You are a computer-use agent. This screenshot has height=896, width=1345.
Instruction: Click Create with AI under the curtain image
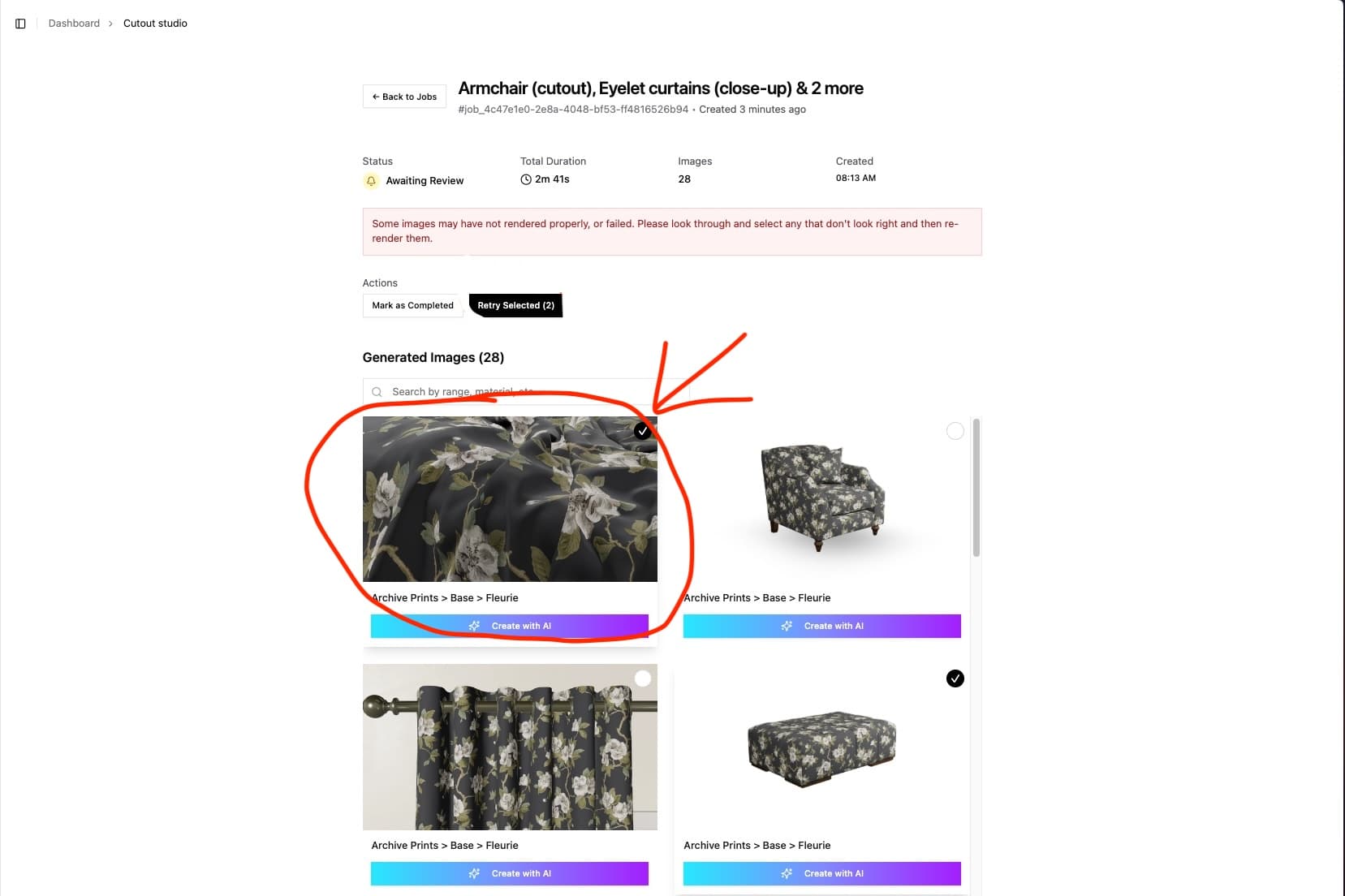(x=509, y=873)
